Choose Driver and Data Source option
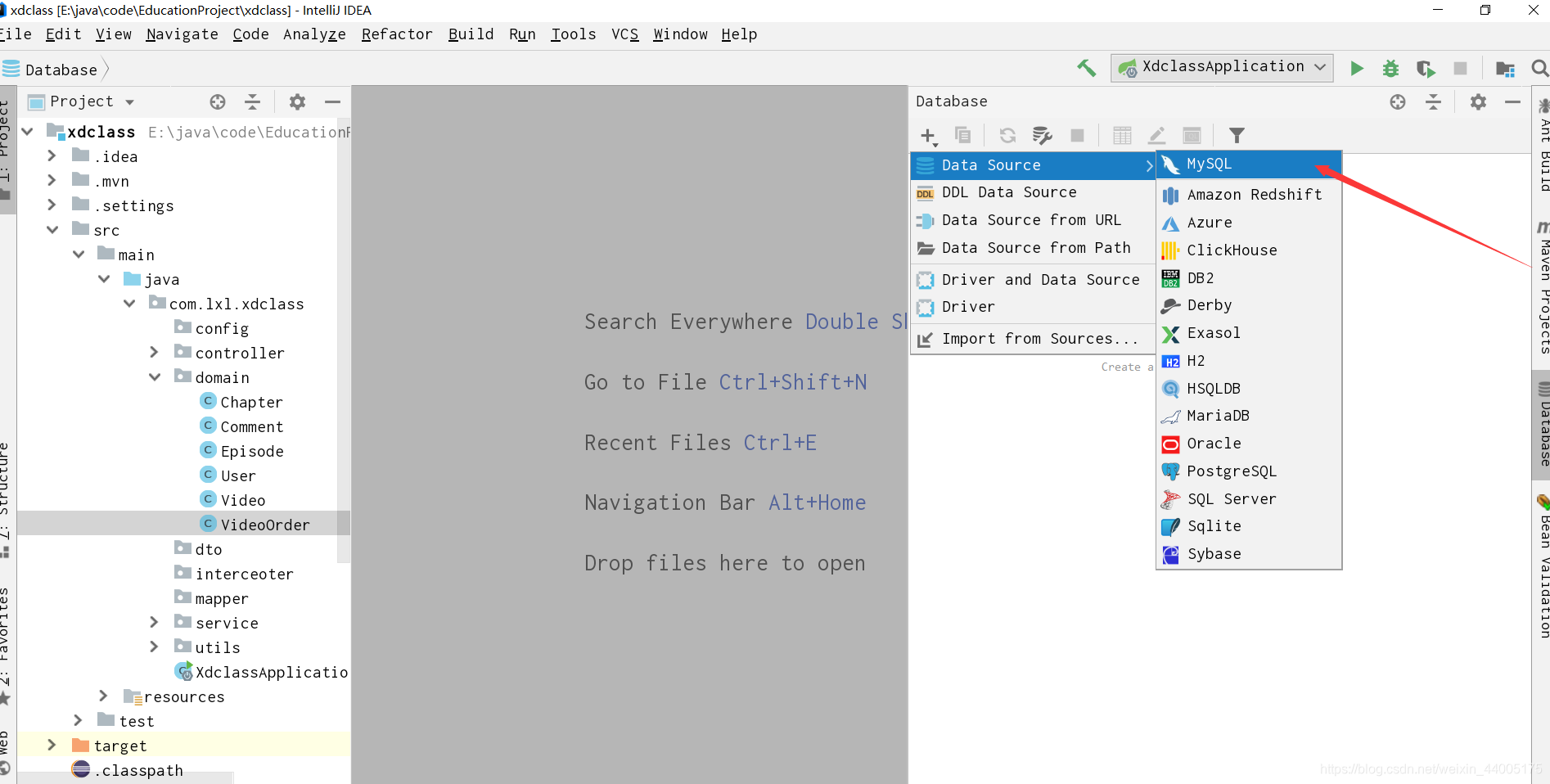 tap(1033, 280)
